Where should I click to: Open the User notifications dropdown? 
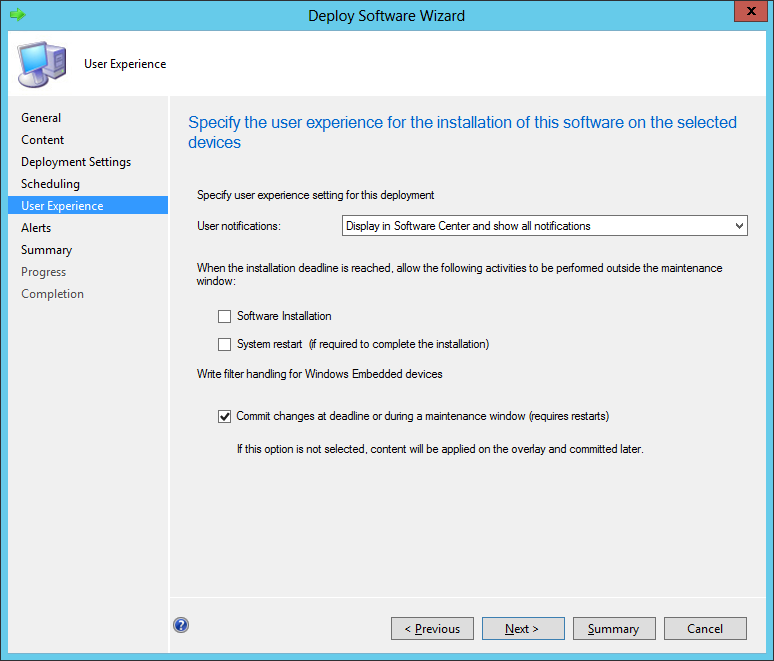pyautogui.click(x=544, y=226)
